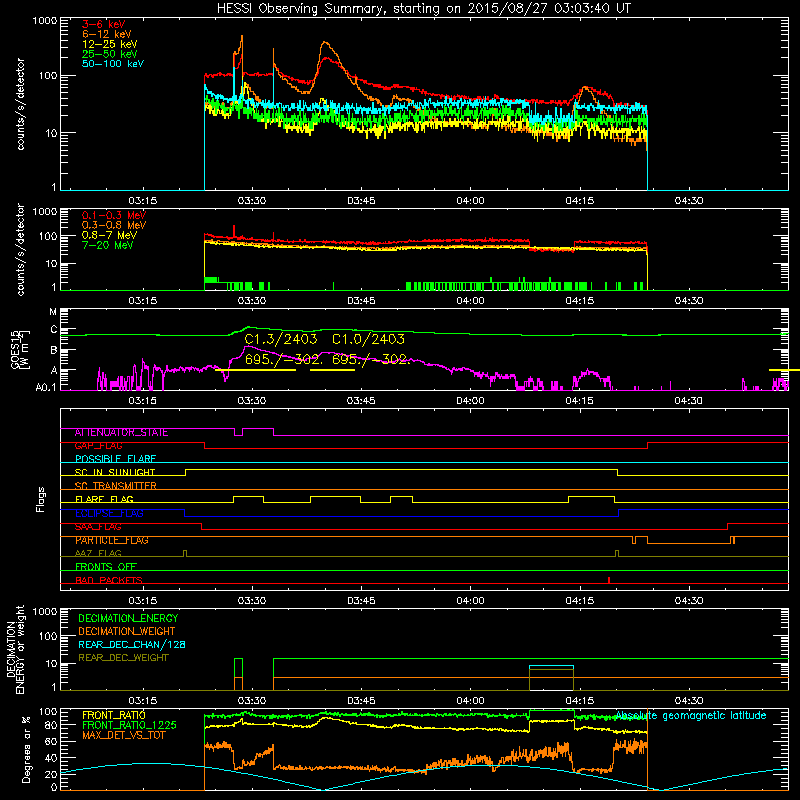Click the C1.0/2403 flare annotation
The width and height of the screenshot is (800, 800).
tap(368, 339)
